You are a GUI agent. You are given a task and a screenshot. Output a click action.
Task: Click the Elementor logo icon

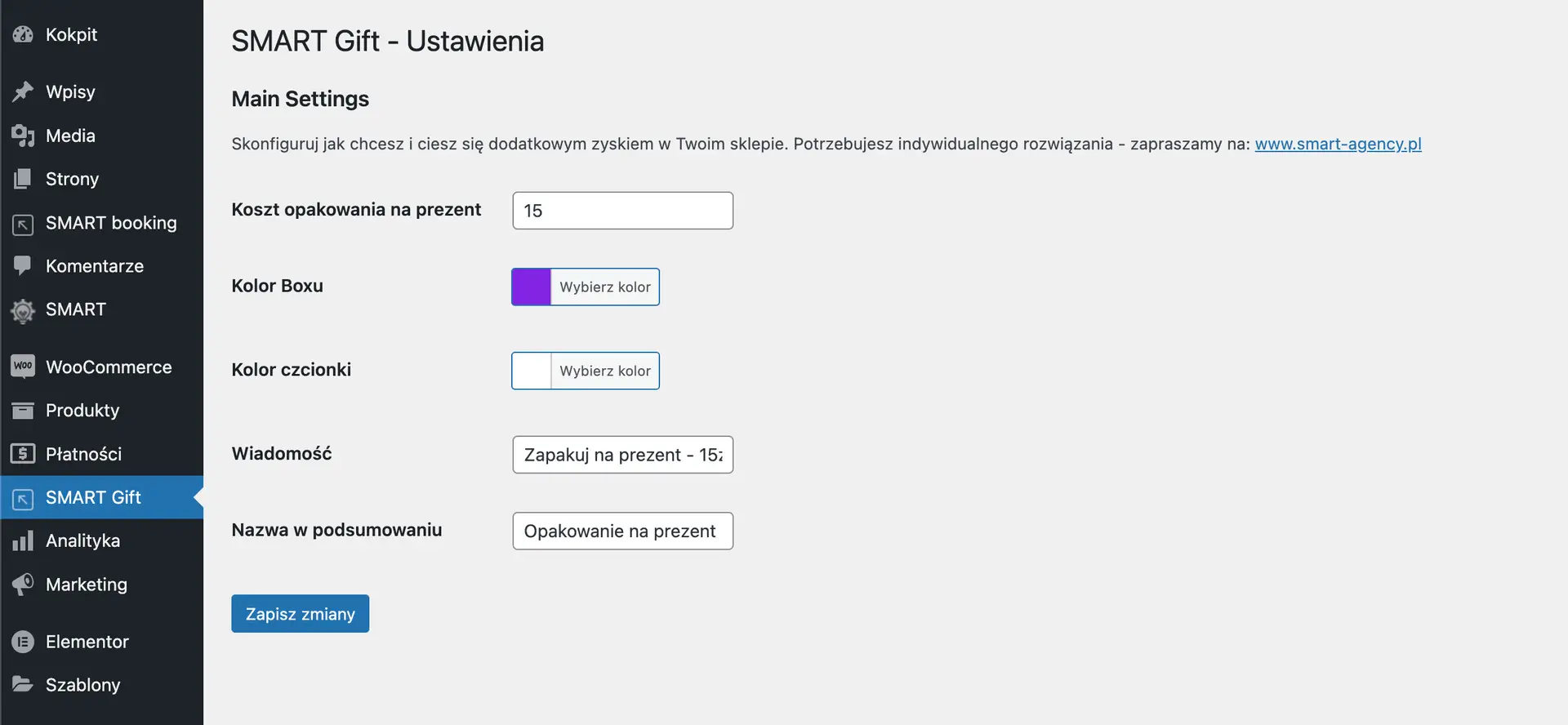[x=23, y=642]
